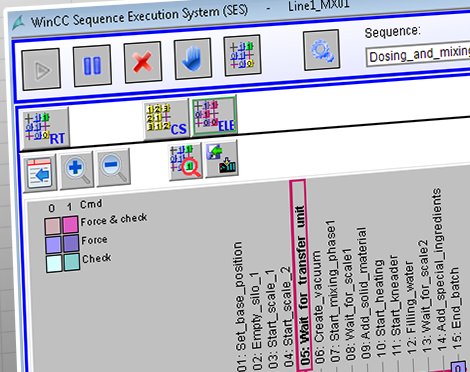Image resolution: width=470 pixels, height=372 pixels.
Task: Abort sequence with red X button
Action: click(143, 62)
